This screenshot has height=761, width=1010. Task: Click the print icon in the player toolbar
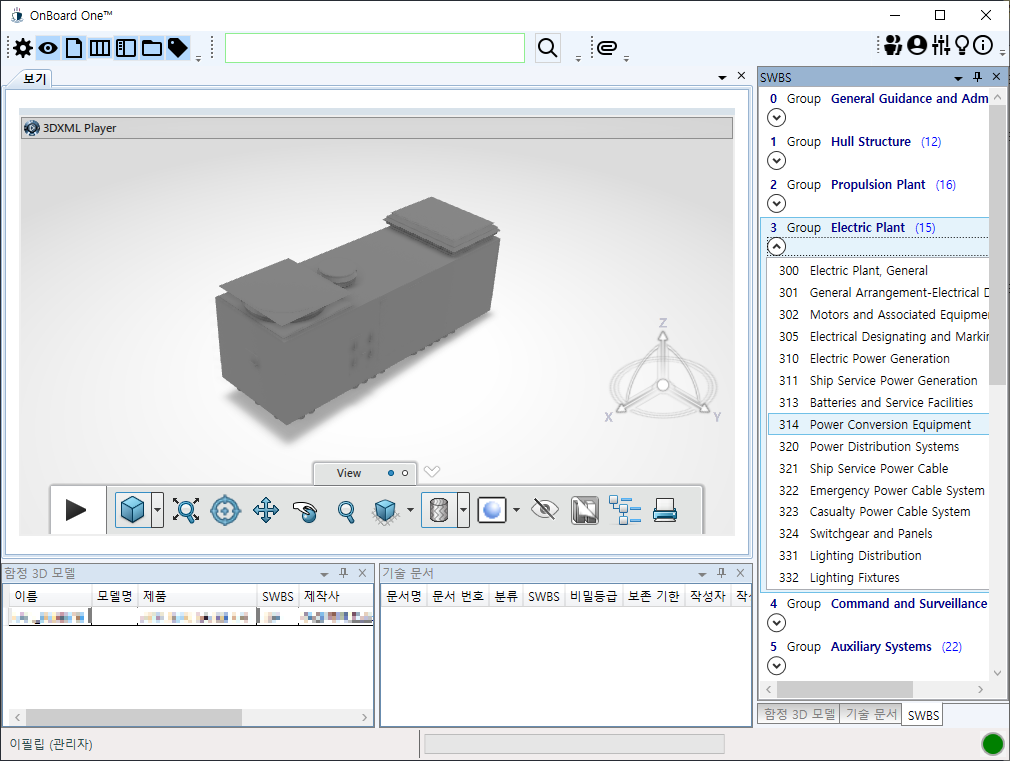click(x=665, y=510)
